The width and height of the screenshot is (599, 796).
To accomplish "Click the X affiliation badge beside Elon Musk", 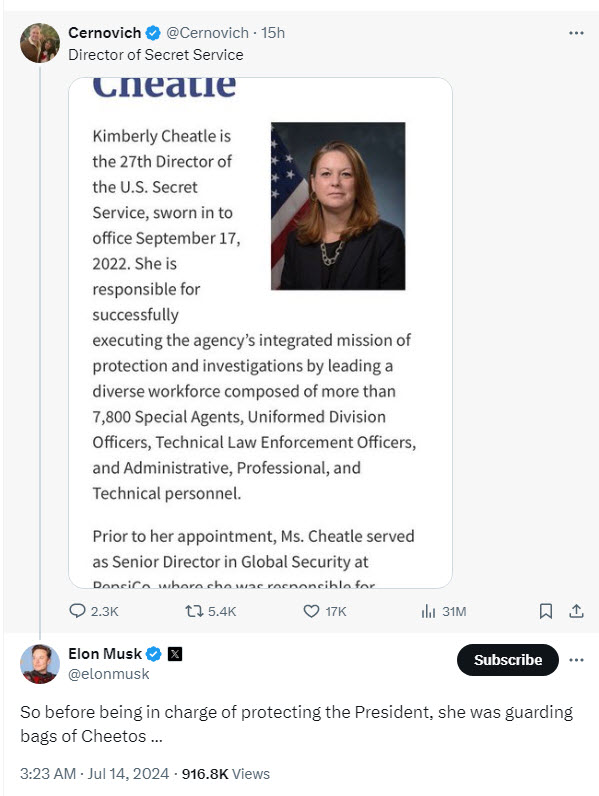I will click(x=175, y=654).
